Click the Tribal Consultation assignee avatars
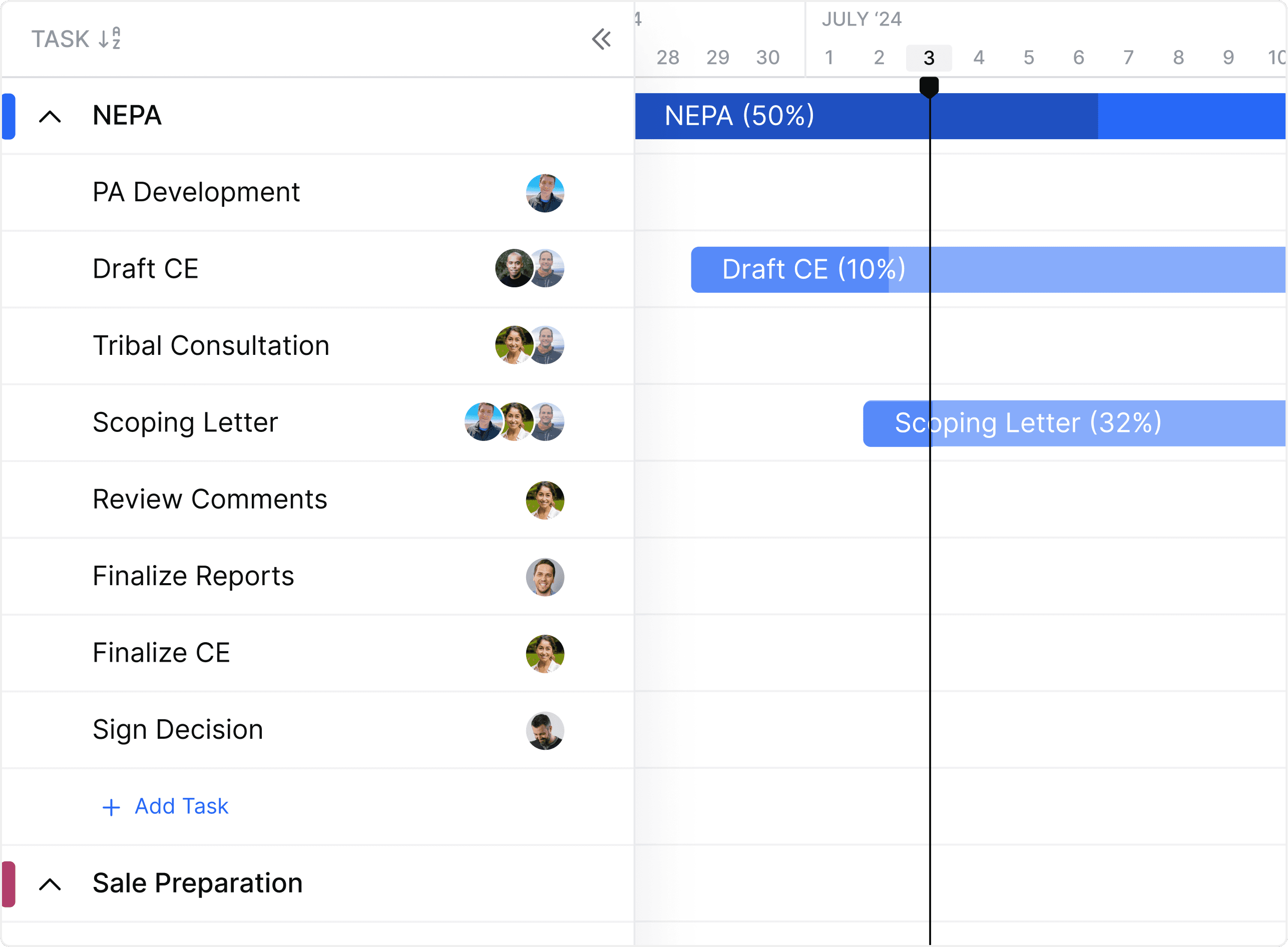The width and height of the screenshot is (1288, 947). pos(530,345)
